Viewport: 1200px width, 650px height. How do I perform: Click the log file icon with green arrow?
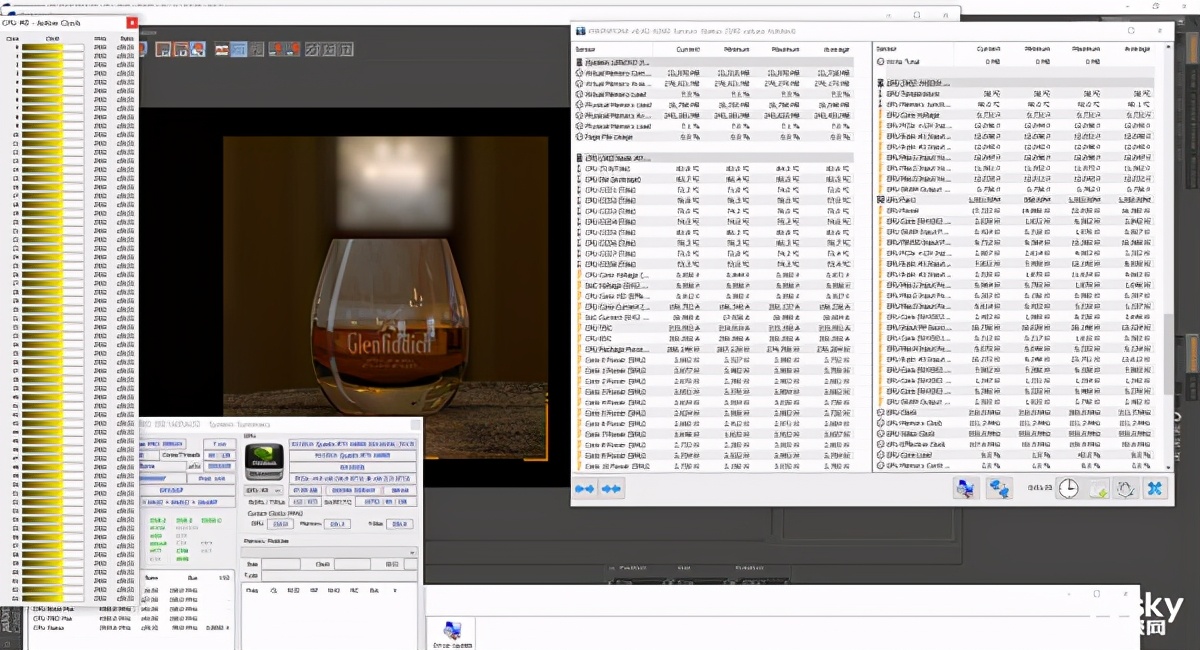[1098, 488]
